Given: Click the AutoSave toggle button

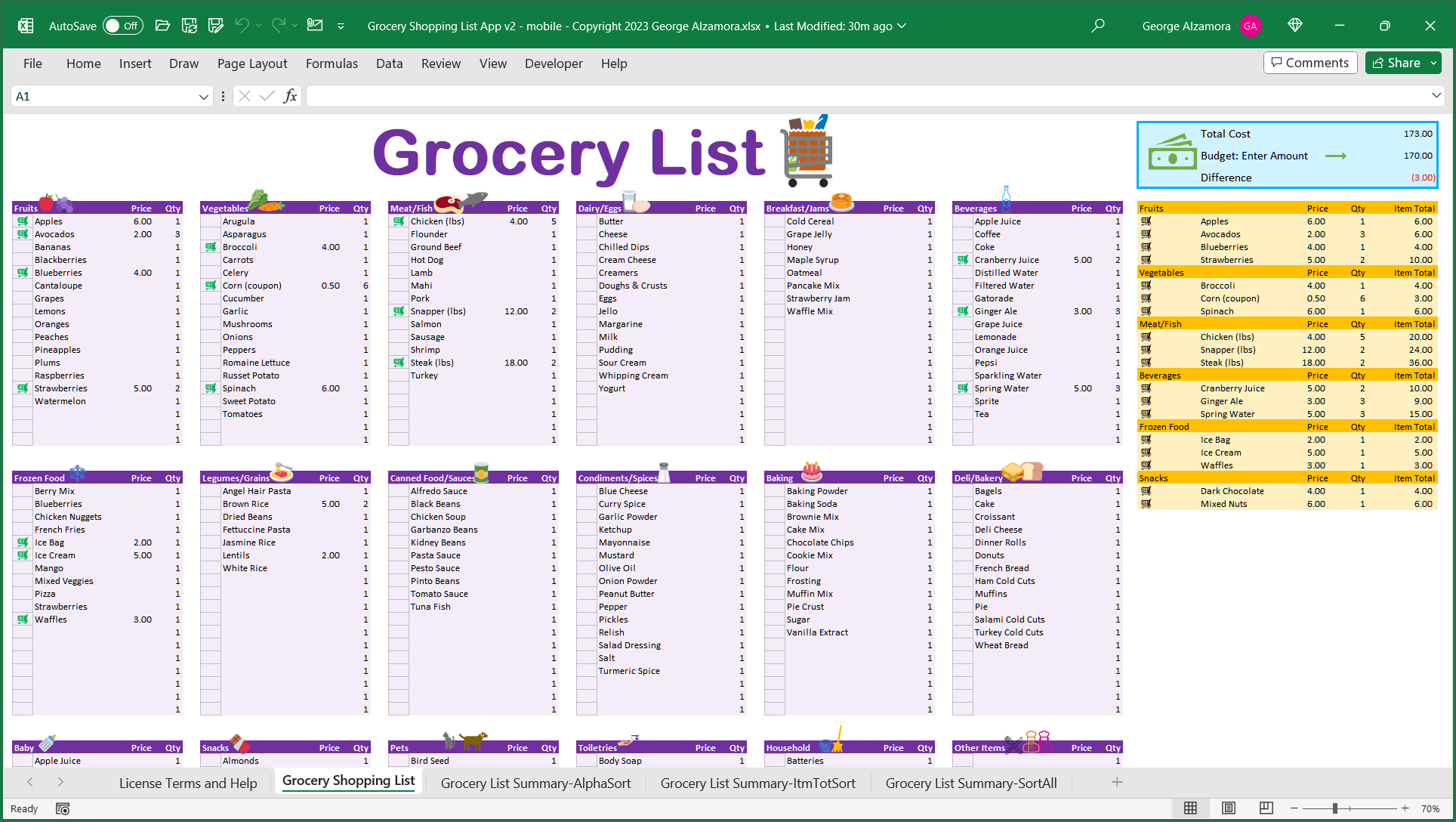Looking at the screenshot, I should pos(120,25).
